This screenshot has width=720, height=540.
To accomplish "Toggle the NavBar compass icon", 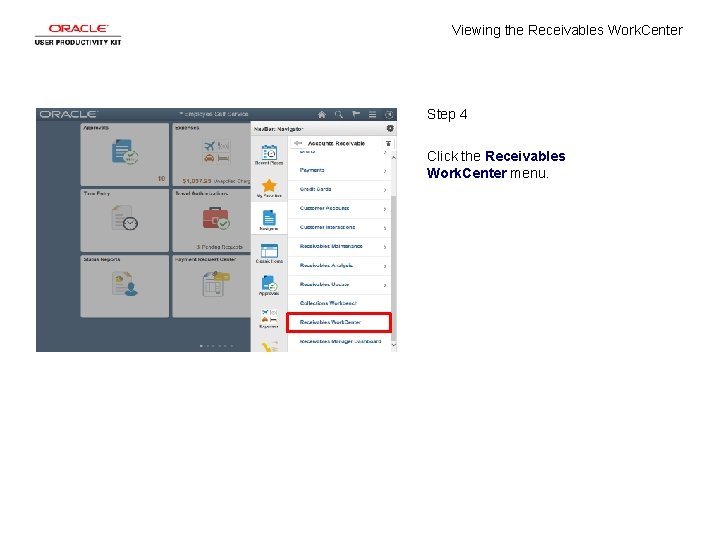I will [x=389, y=114].
